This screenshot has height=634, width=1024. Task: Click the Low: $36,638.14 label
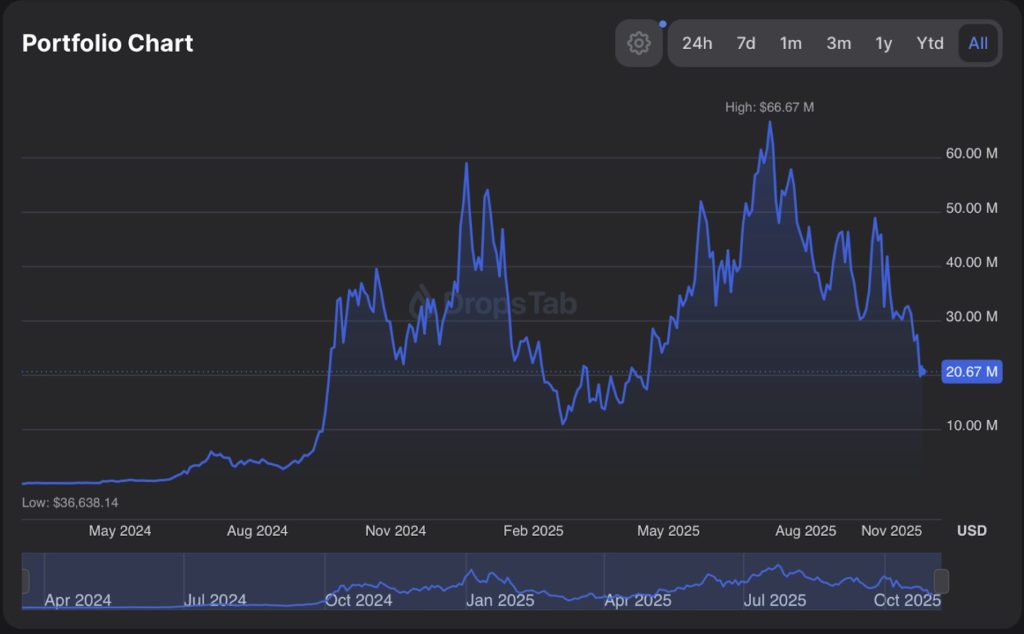70,503
